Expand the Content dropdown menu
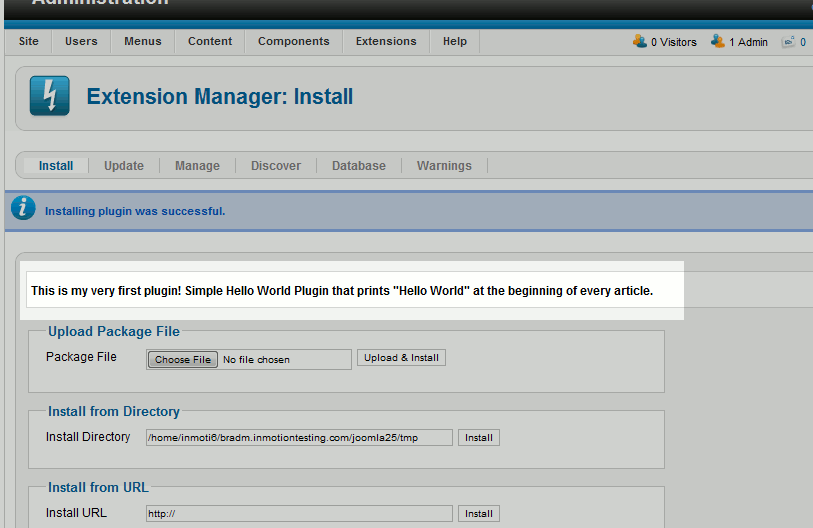This screenshot has height=528, width=813. 210,41
